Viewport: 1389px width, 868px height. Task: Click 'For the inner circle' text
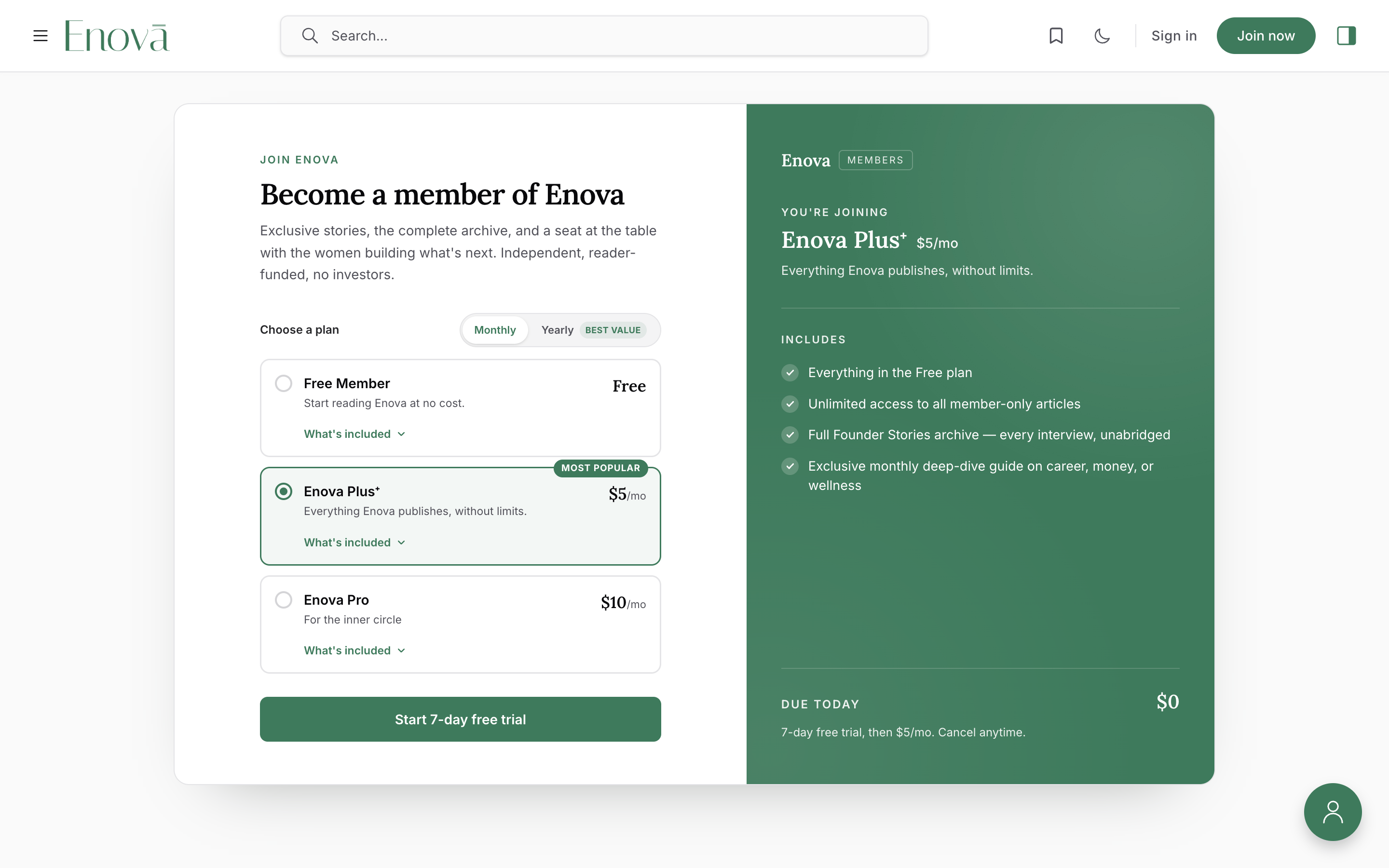pos(353,620)
